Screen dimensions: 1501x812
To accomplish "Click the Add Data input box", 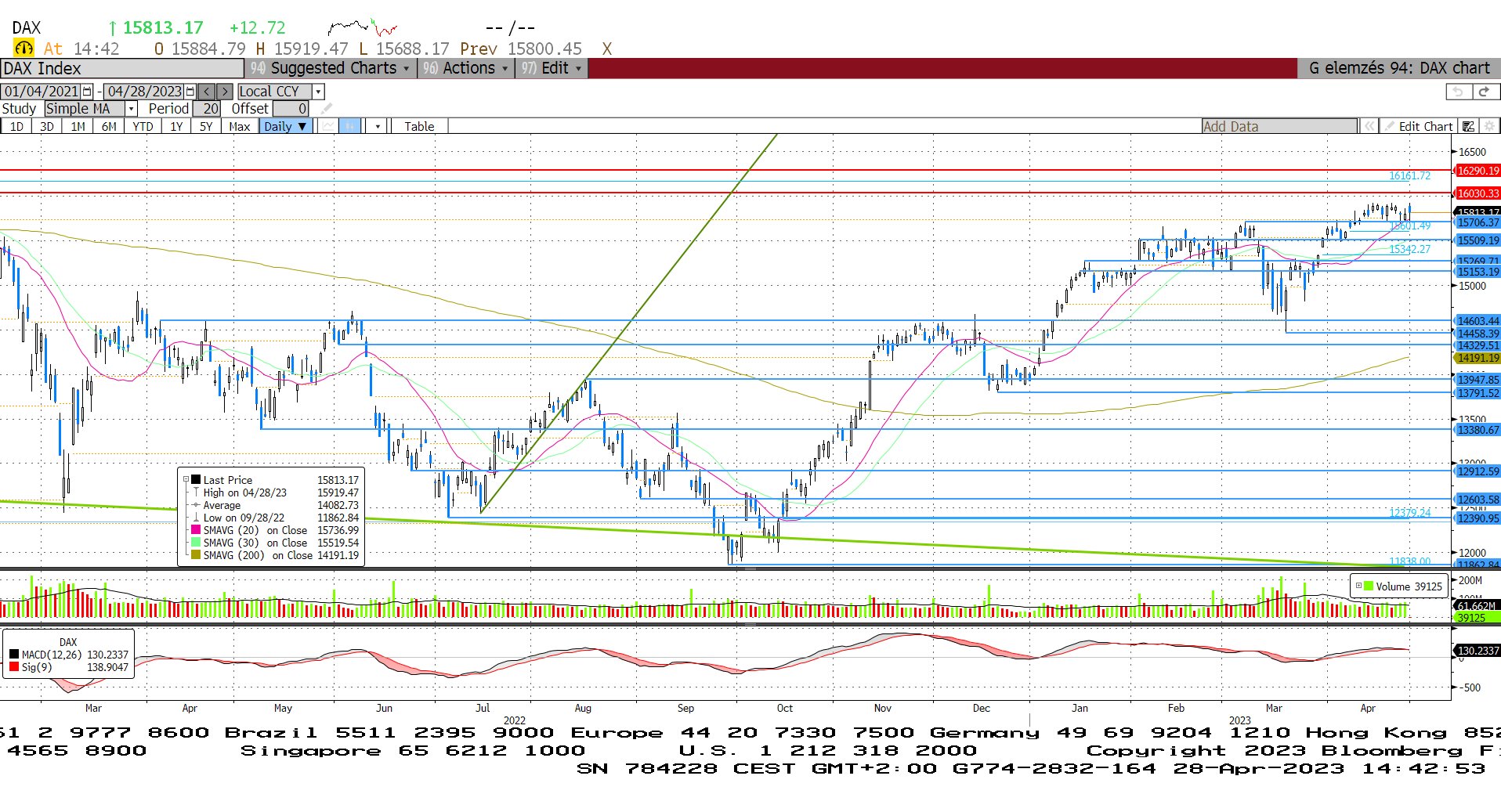I will (x=1280, y=126).
